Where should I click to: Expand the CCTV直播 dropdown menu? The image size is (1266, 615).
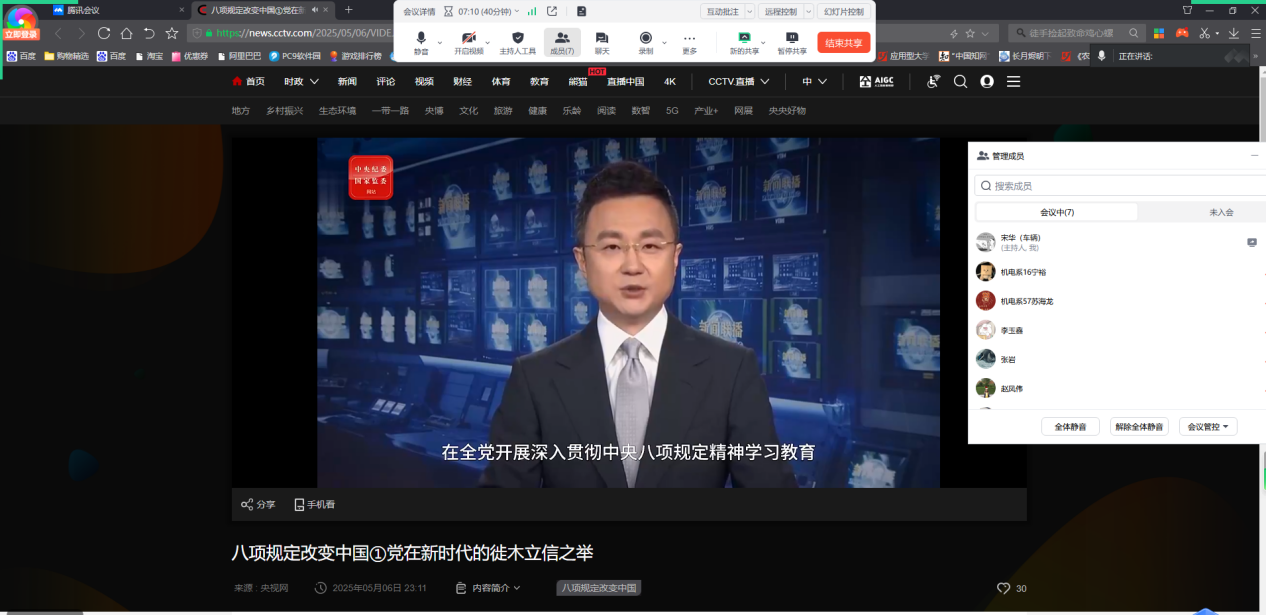coord(765,82)
